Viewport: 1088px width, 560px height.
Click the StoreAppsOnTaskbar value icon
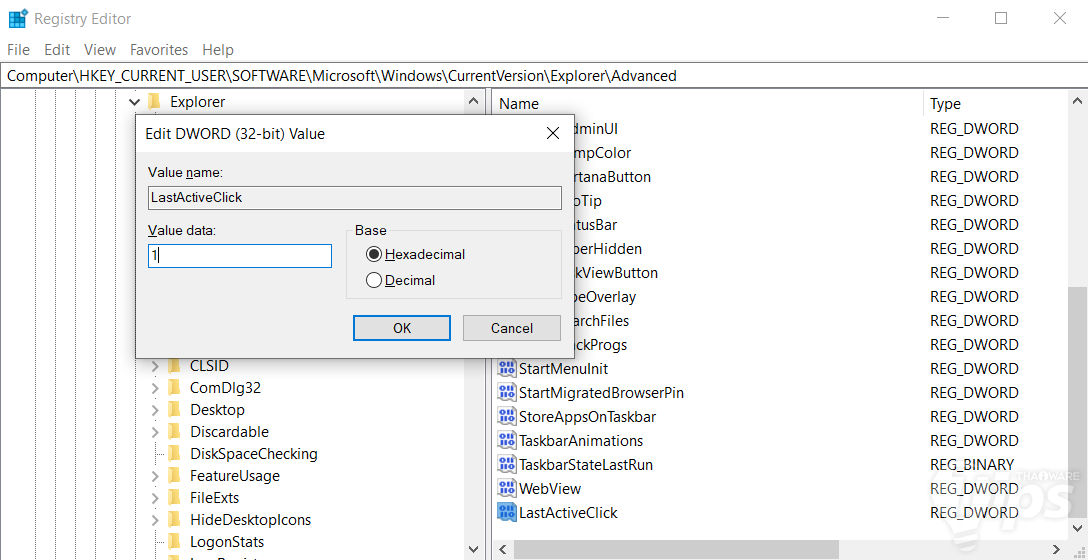(507, 417)
